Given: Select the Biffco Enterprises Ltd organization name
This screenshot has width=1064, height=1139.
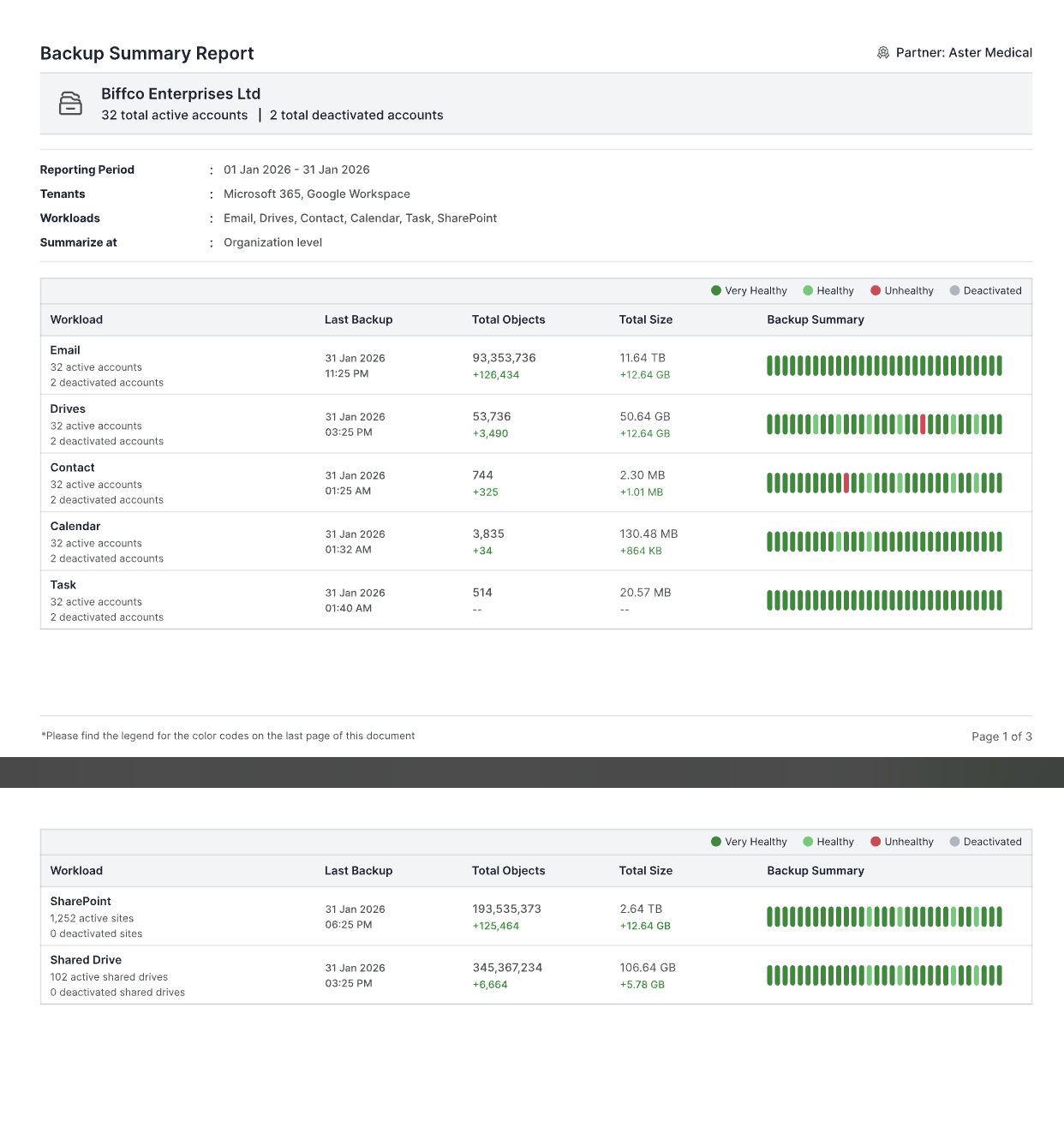Looking at the screenshot, I should (181, 94).
